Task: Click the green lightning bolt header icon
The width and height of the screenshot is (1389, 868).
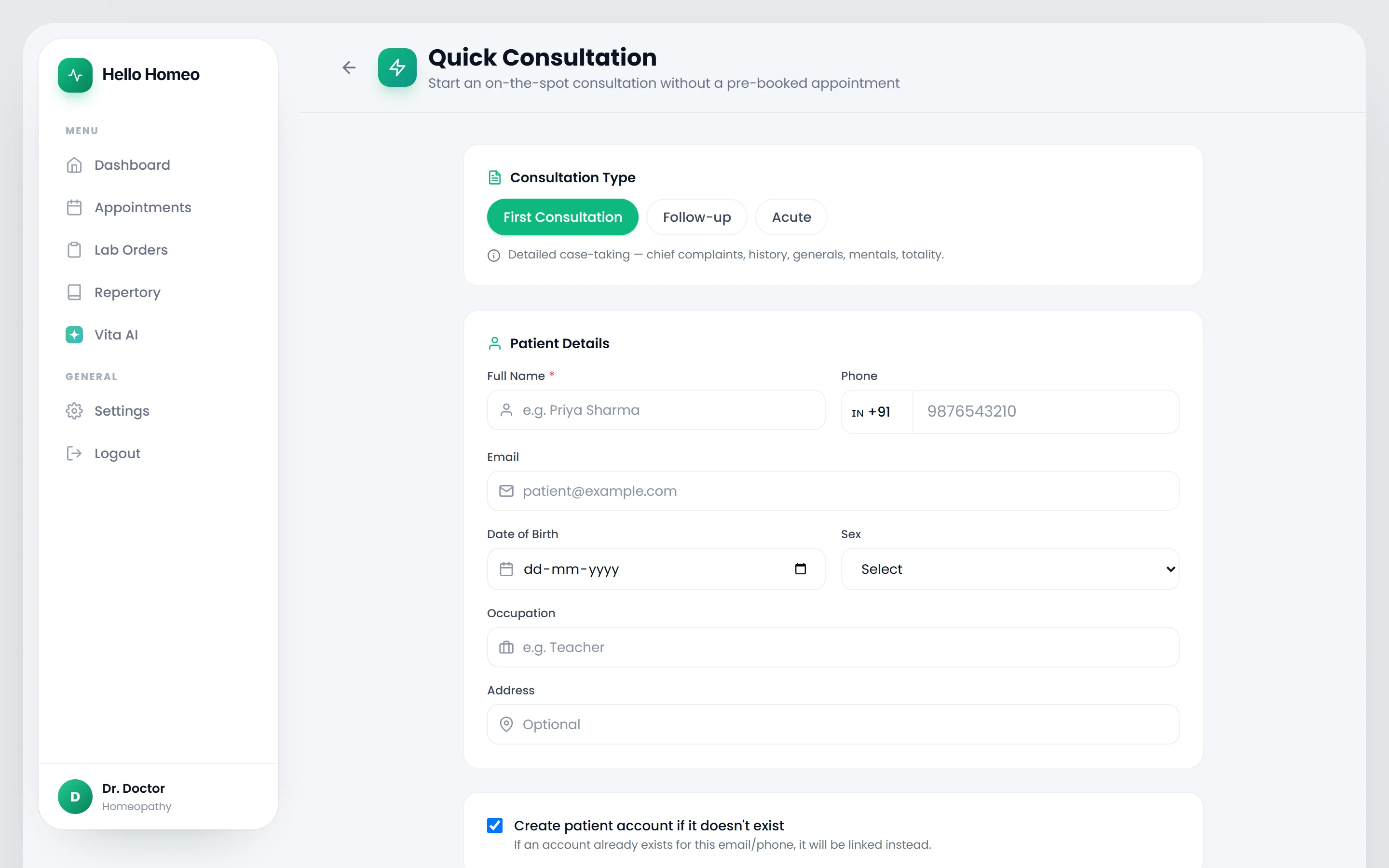Action: click(397, 68)
